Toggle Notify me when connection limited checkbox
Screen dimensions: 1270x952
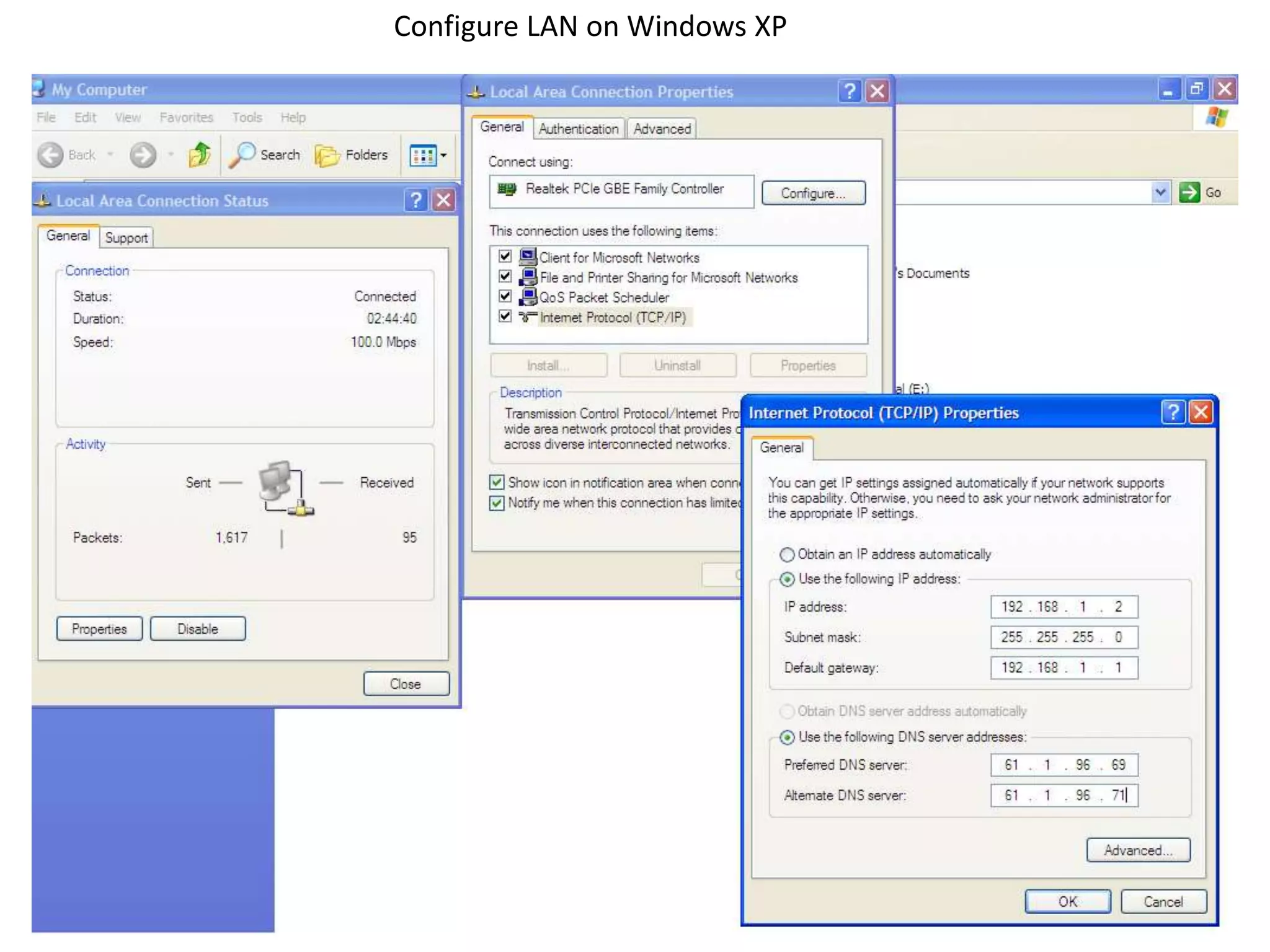[x=497, y=503]
